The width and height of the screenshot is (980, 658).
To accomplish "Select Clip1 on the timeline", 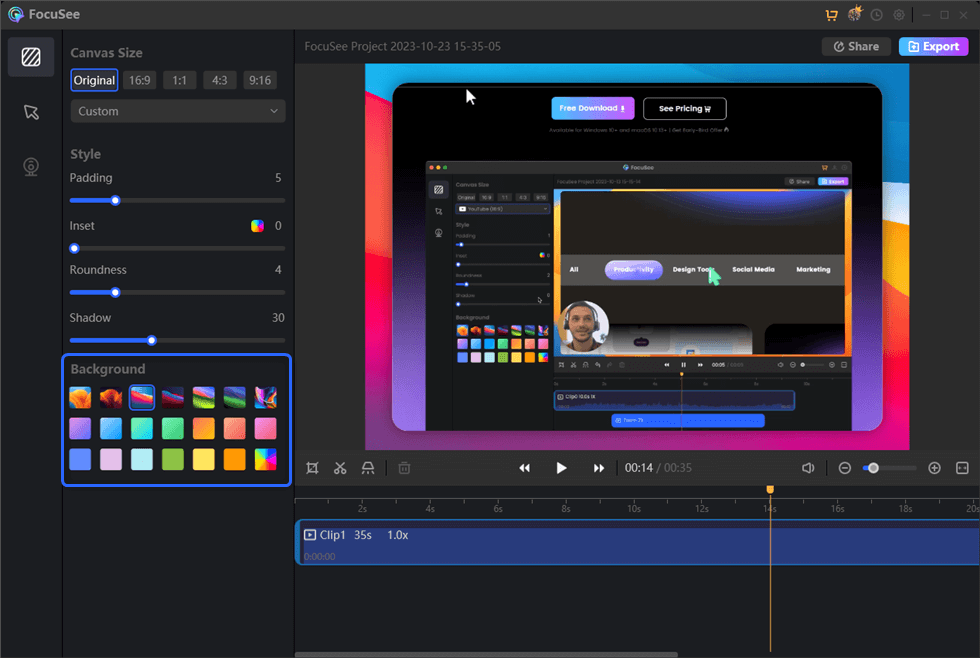I will [x=638, y=542].
